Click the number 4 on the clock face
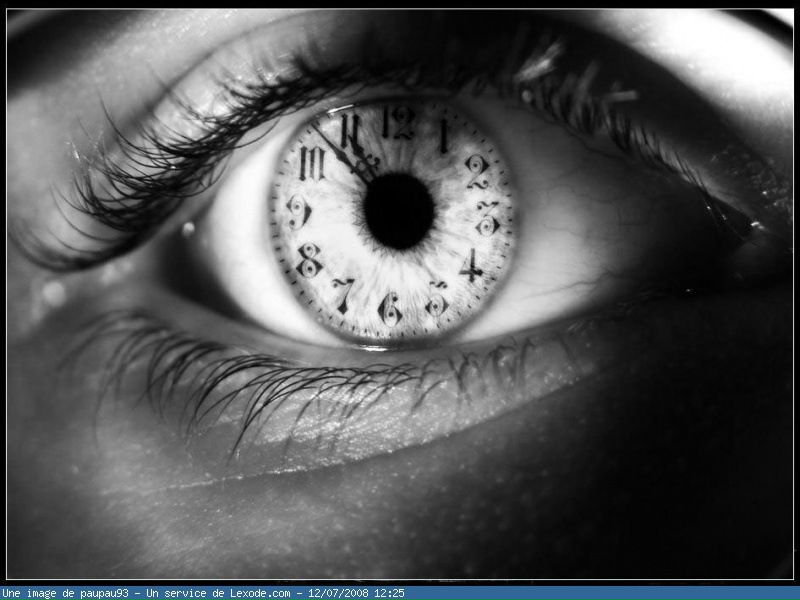Image resolution: width=800 pixels, height=600 pixels. [x=471, y=265]
